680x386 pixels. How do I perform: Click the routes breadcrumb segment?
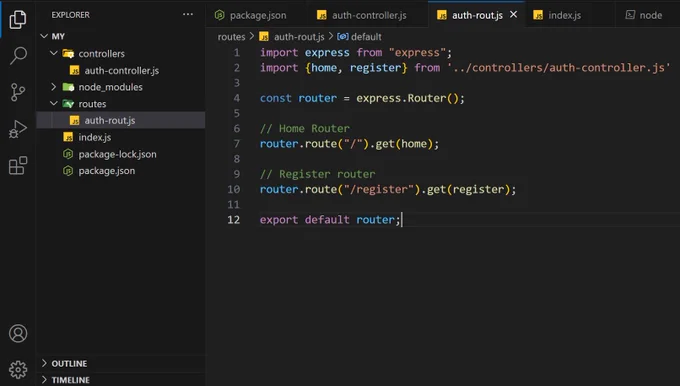pyautogui.click(x=231, y=37)
